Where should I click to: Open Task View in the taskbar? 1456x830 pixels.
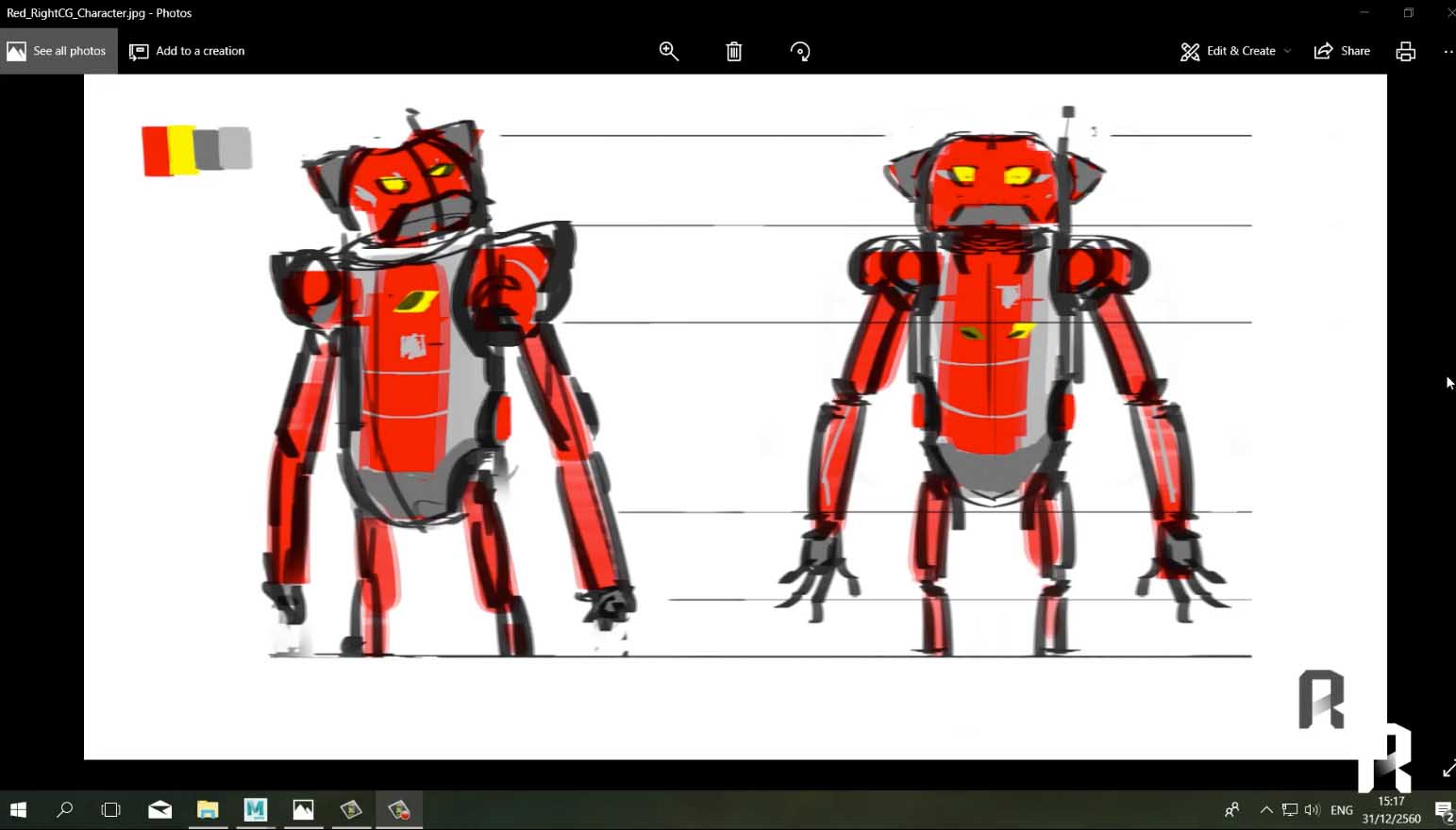[111, 809]
